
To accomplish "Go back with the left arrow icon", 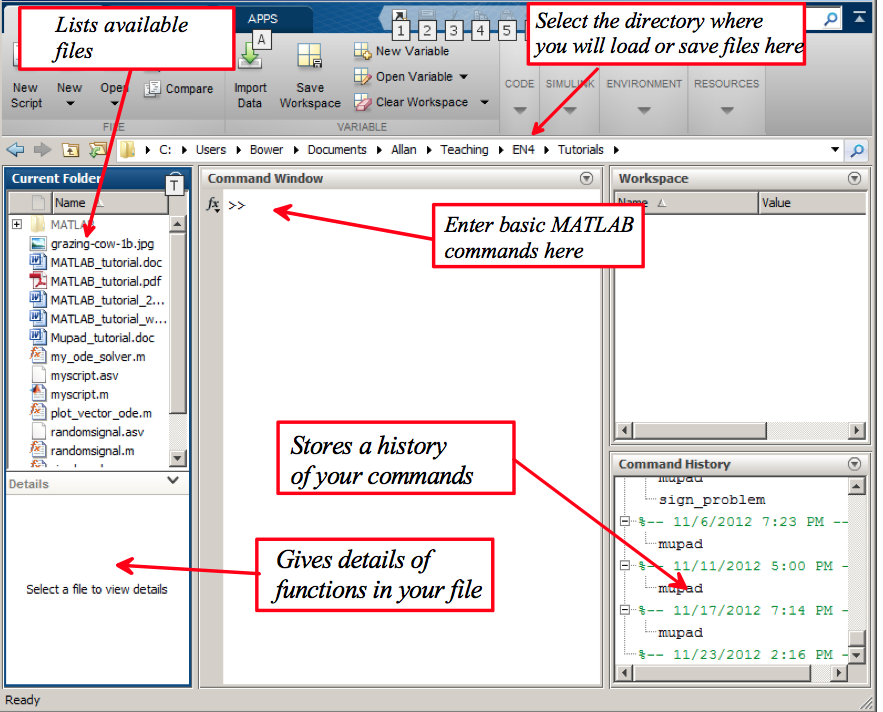I will pyautogui.click(x=15, y=150).
